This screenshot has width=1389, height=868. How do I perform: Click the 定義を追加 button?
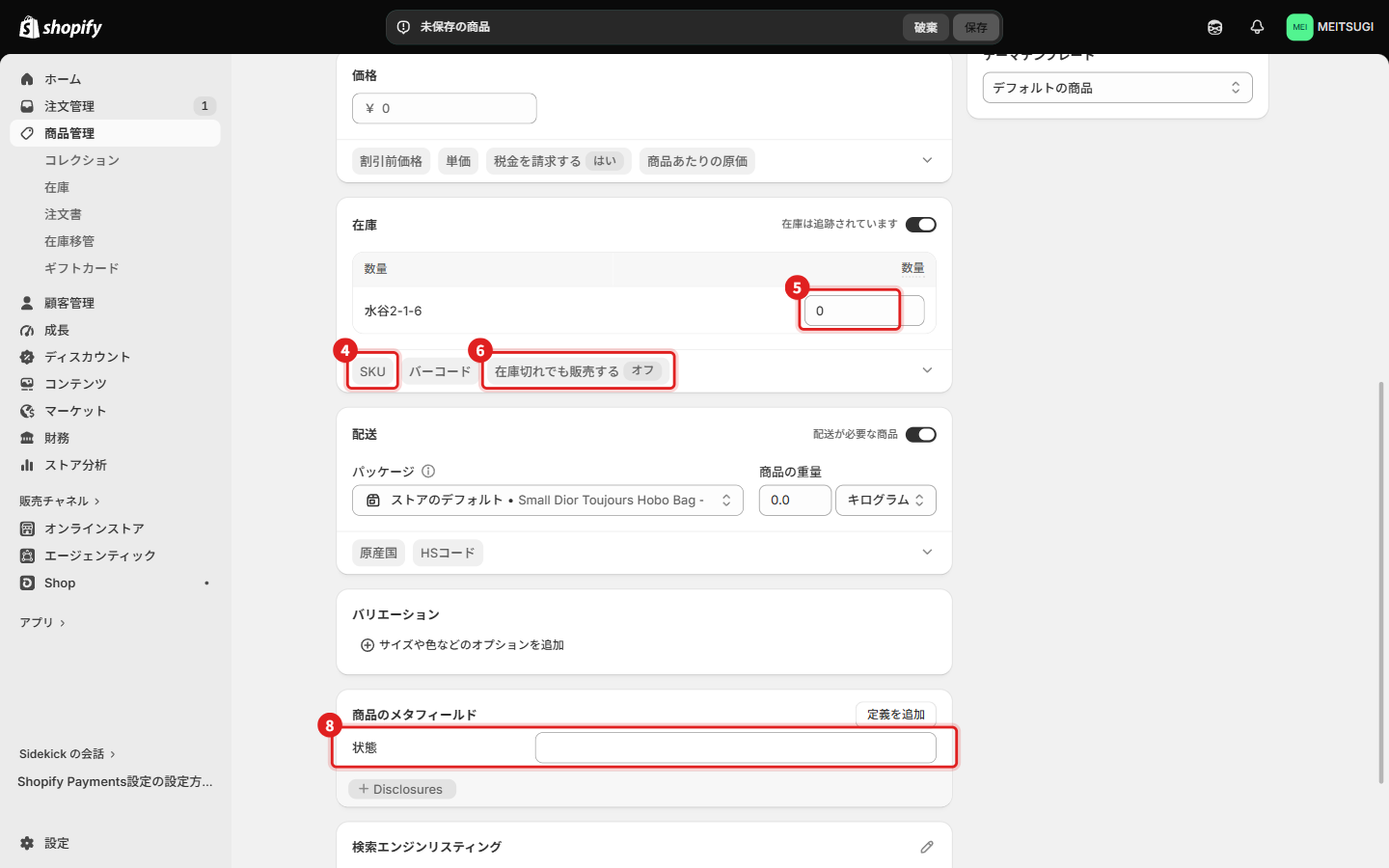pos(896,715)
